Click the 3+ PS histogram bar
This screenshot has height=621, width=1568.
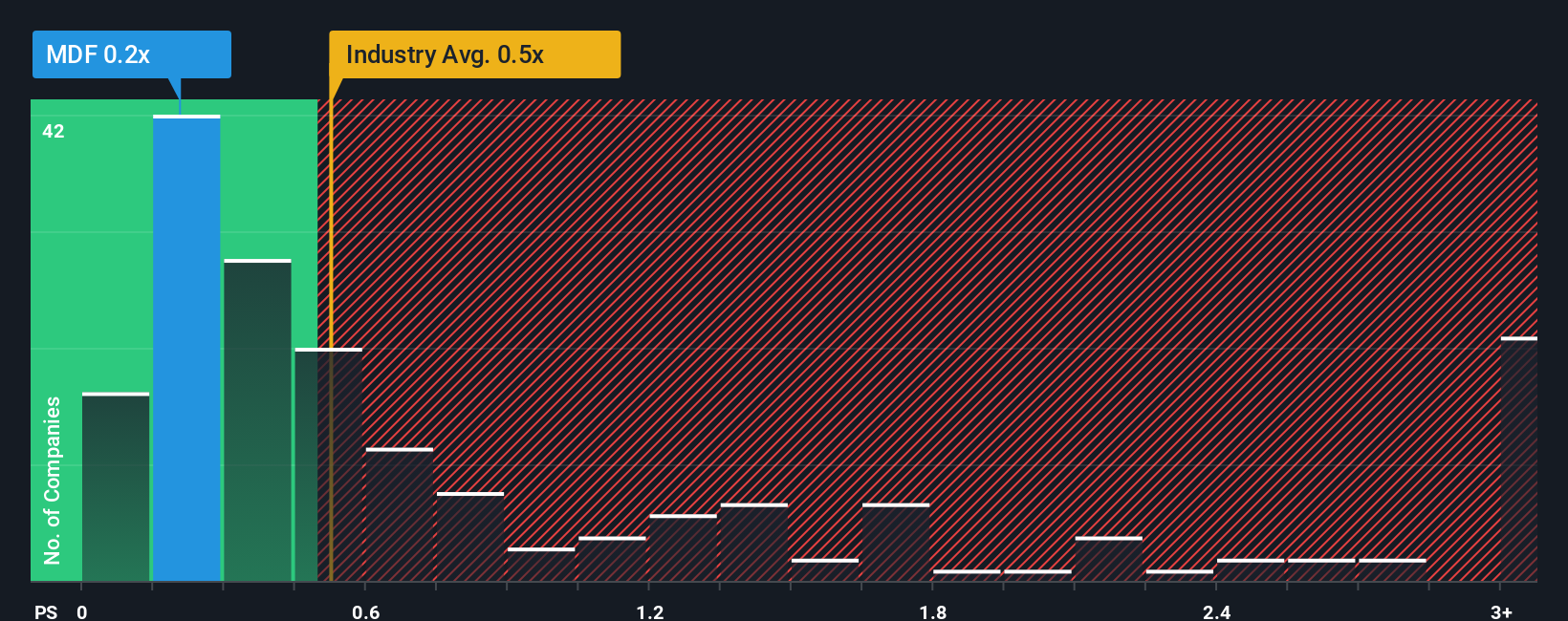(1518, 459)
